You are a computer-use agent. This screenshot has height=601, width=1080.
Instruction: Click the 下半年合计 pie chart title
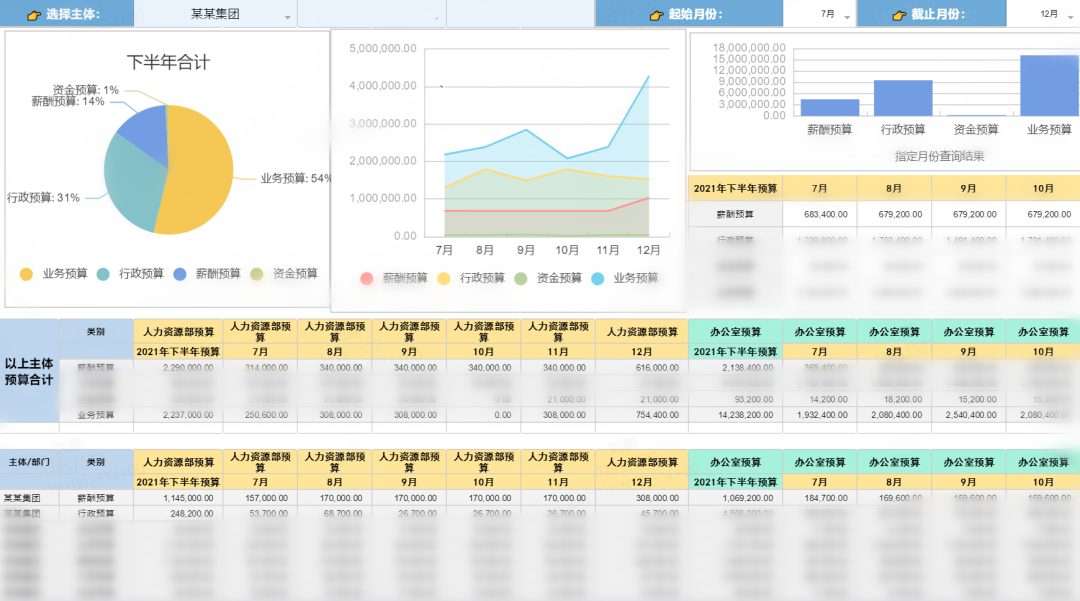point(168,63)
